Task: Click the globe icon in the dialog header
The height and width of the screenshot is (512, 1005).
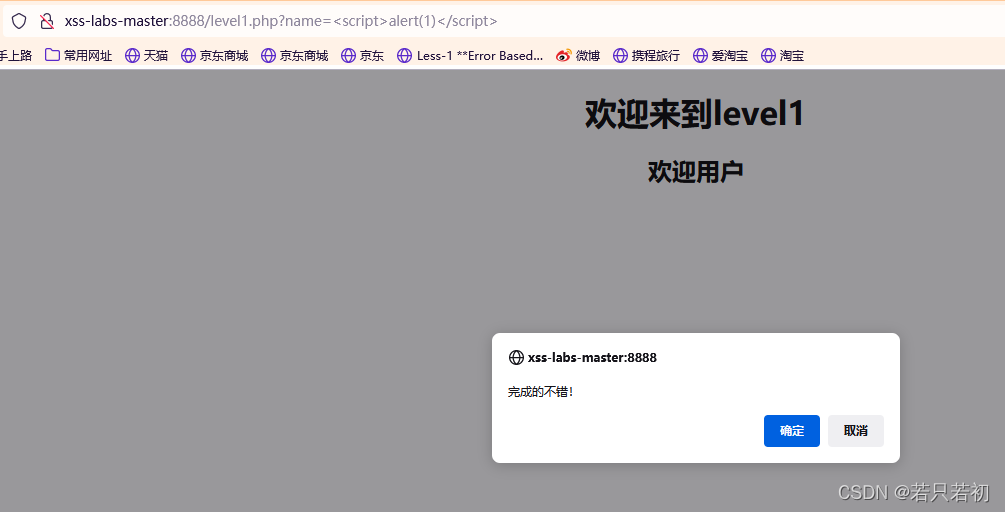Action: tap(516, 358)
